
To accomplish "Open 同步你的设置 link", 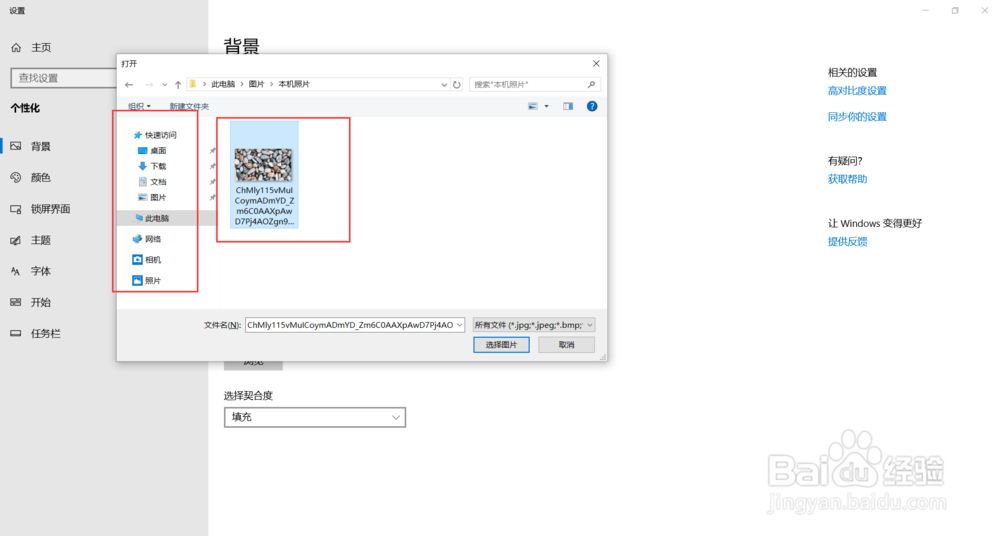I will pyautogui.click(x=857, y=117).
